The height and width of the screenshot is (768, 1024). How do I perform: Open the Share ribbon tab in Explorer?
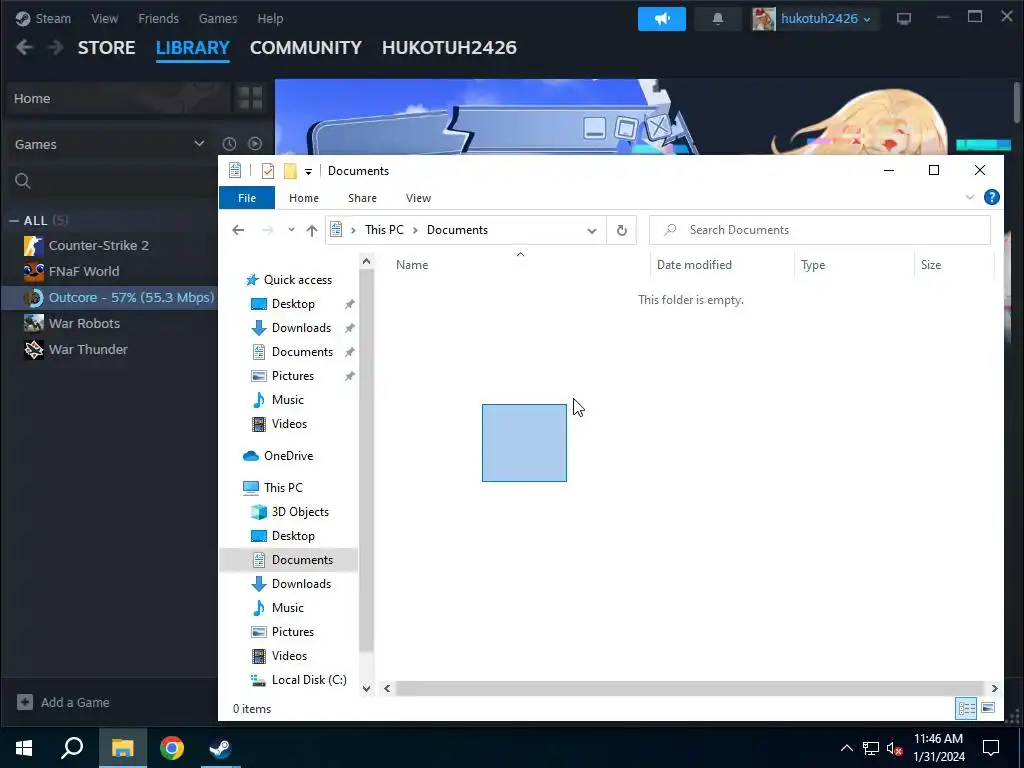coord(362,198)
